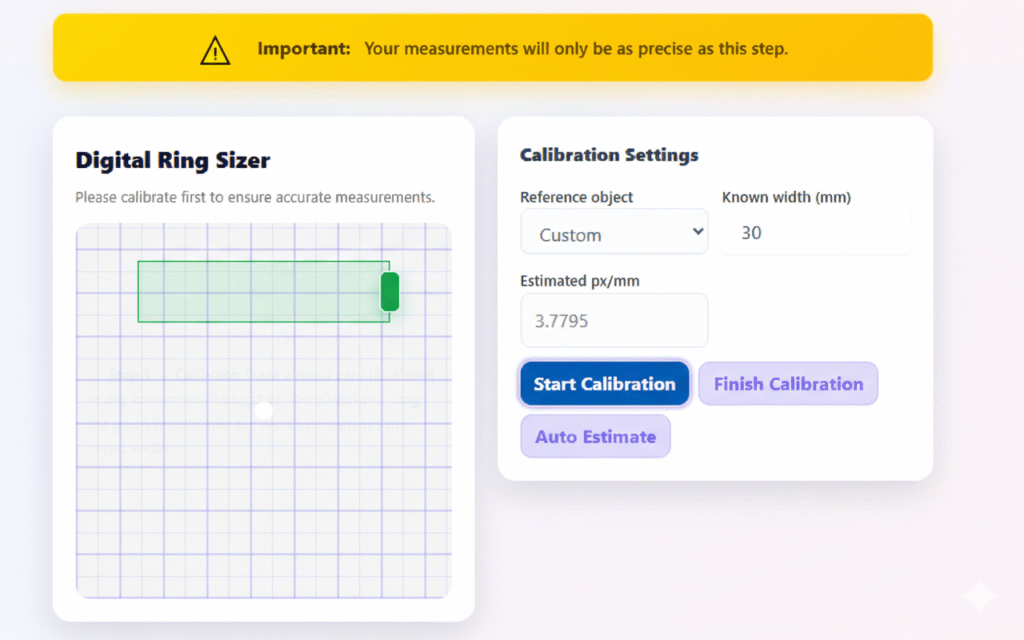Image resolution: width=1024 pixels, height=640 pixels.
Task: Click the white circle marker on the grid
Action: 263,411
